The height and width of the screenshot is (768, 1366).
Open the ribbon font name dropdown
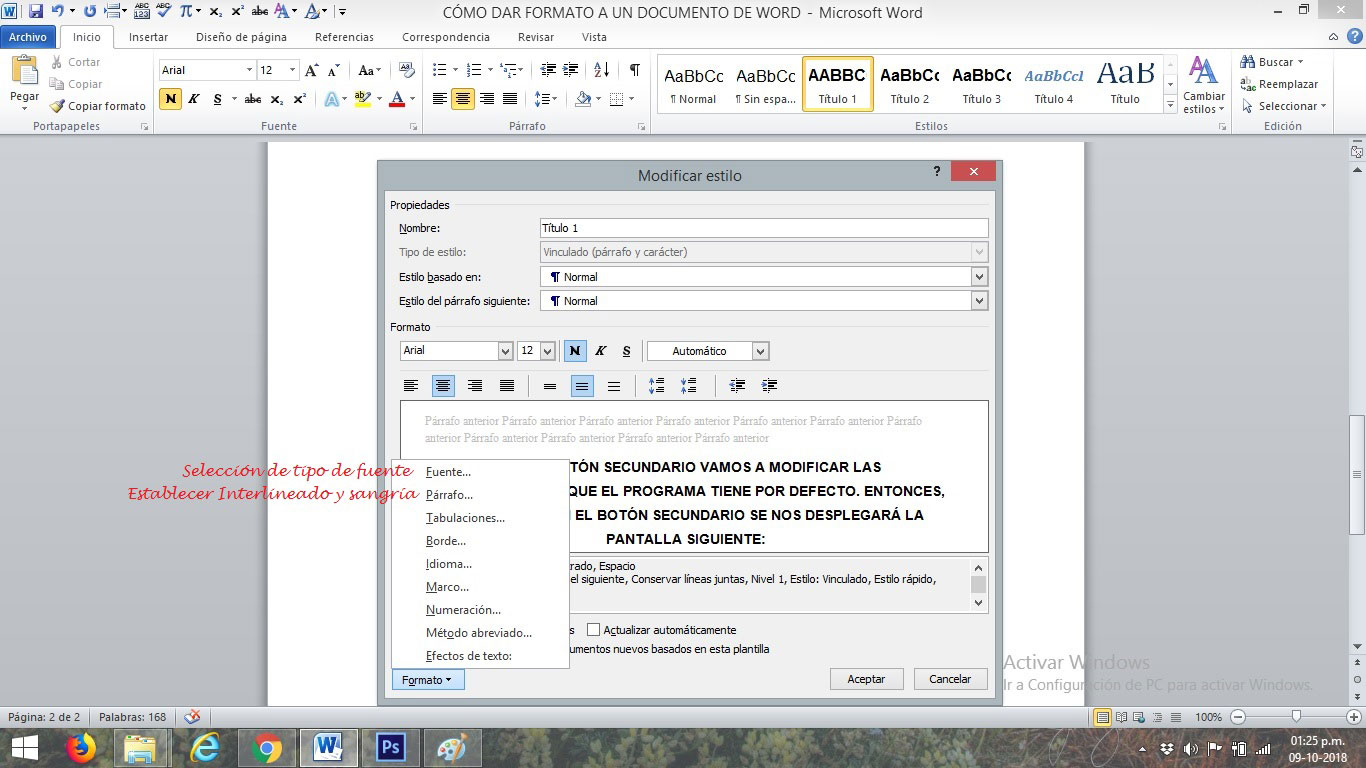click(x=250, y=70)
